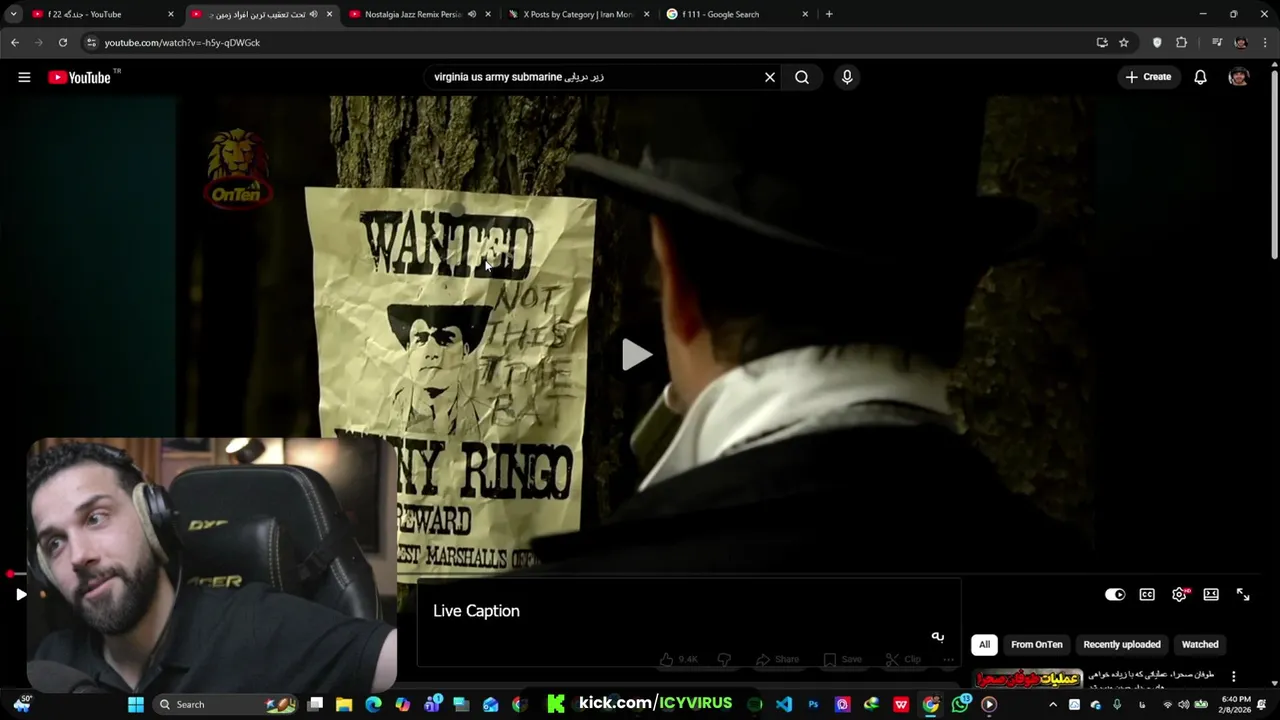The height and width of the screenshot is (720, 1280).
Task: Select the All filter chip
Action: coord(984,644)
